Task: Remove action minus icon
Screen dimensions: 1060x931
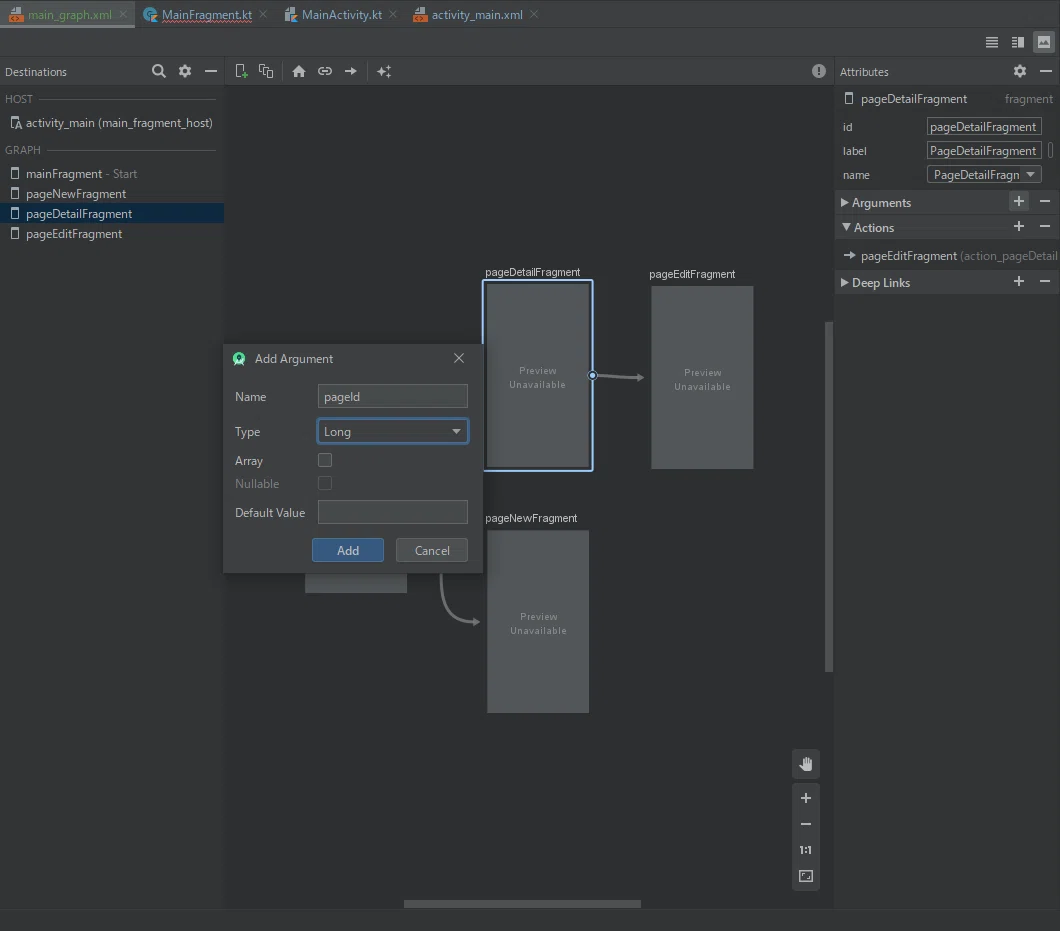Action: [x=1044, y=226]
